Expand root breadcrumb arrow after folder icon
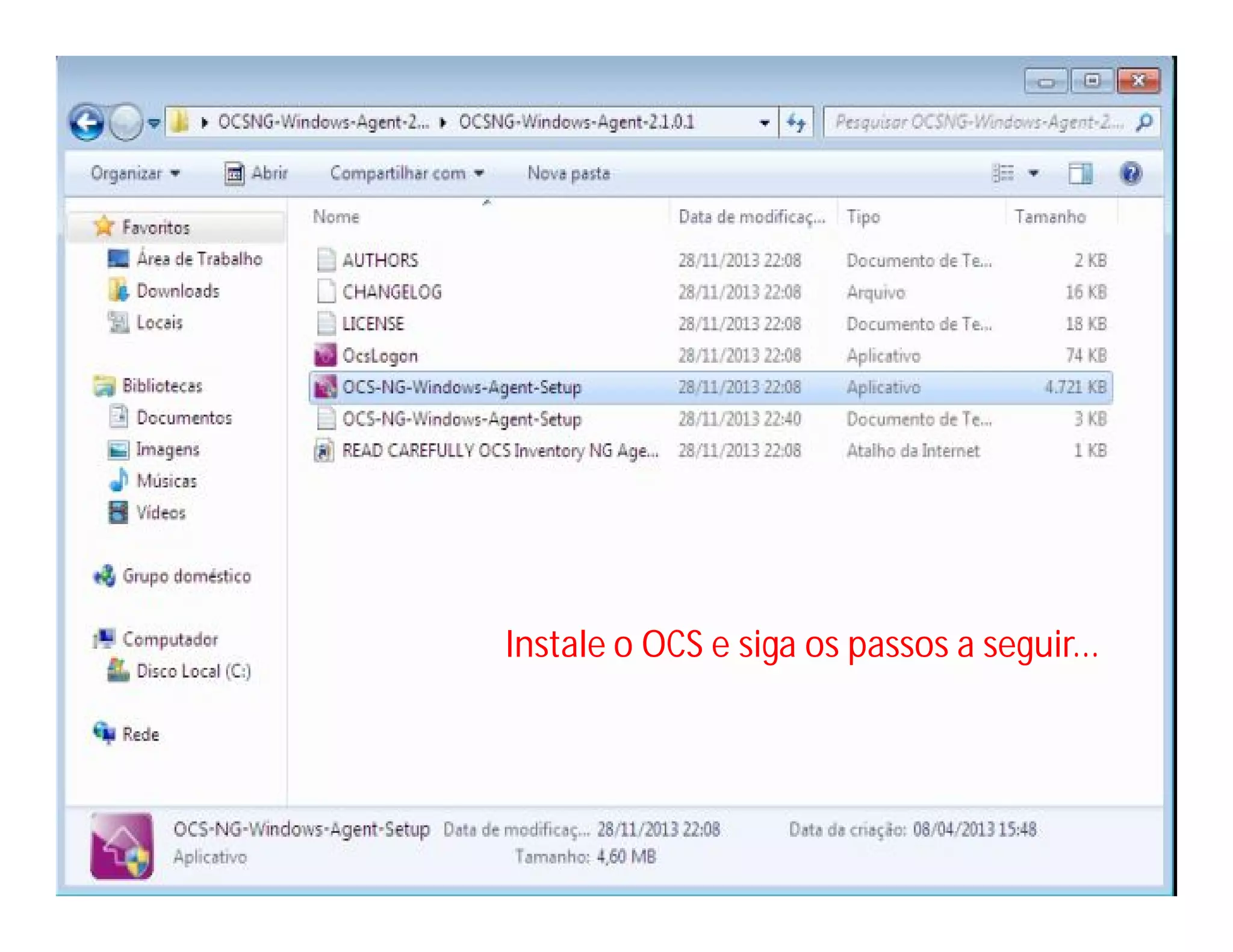This screenshot has height=952, width=1233. pyautogui.click(x=205, y=123)
